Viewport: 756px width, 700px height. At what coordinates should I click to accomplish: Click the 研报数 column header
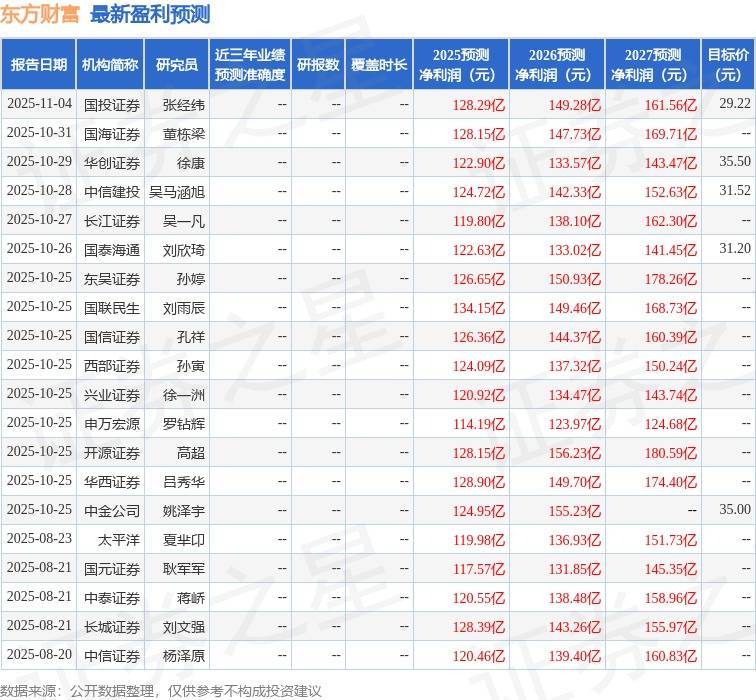(x=318, y=65)
